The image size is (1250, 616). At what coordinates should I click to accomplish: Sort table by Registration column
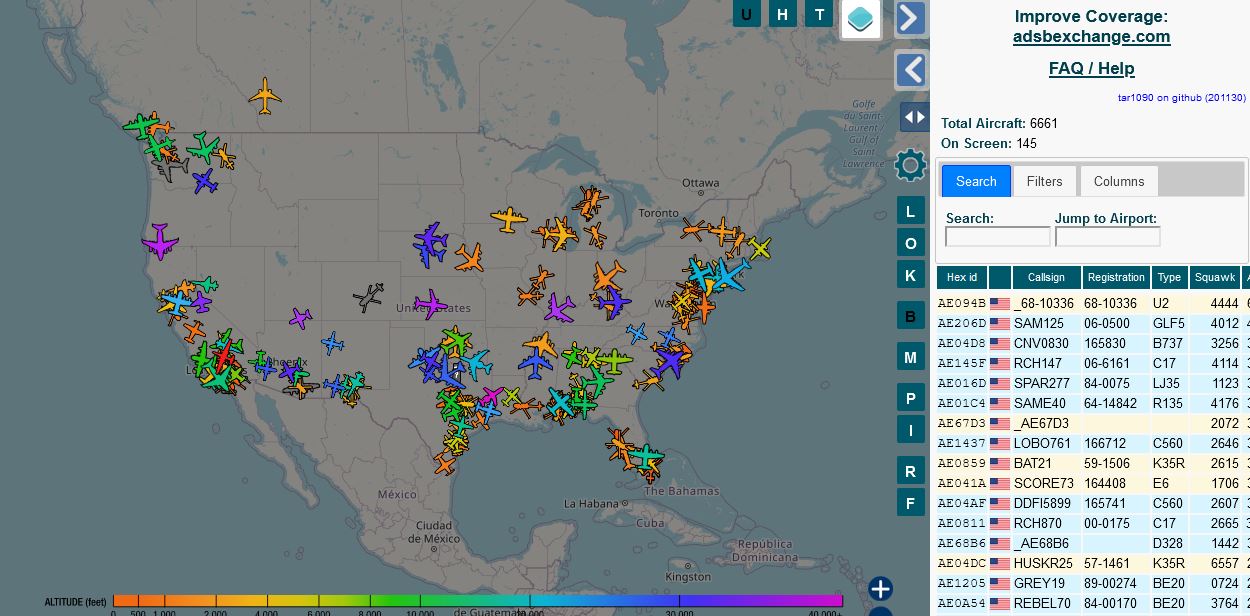coord(1116,277)
